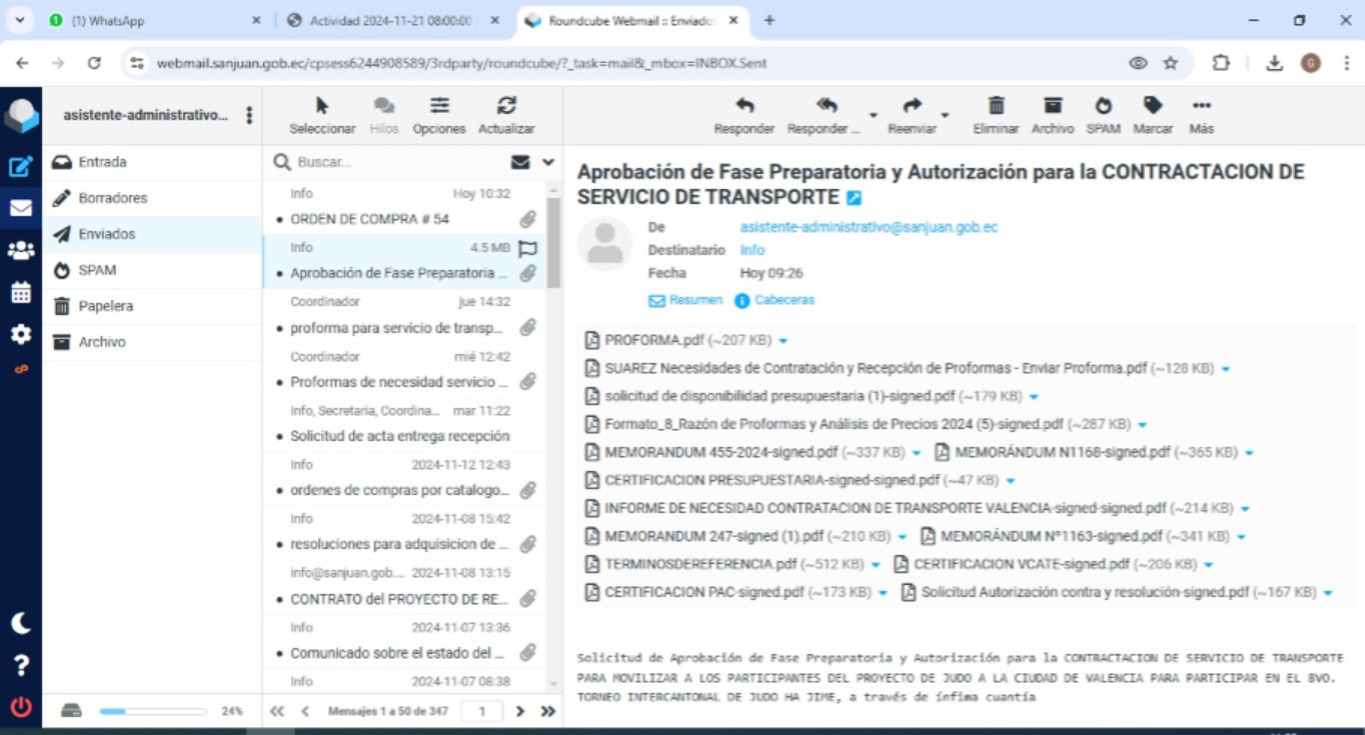Toggle flag on Aprobación de Fase message

pyautogui.click(x=528, y=248)
